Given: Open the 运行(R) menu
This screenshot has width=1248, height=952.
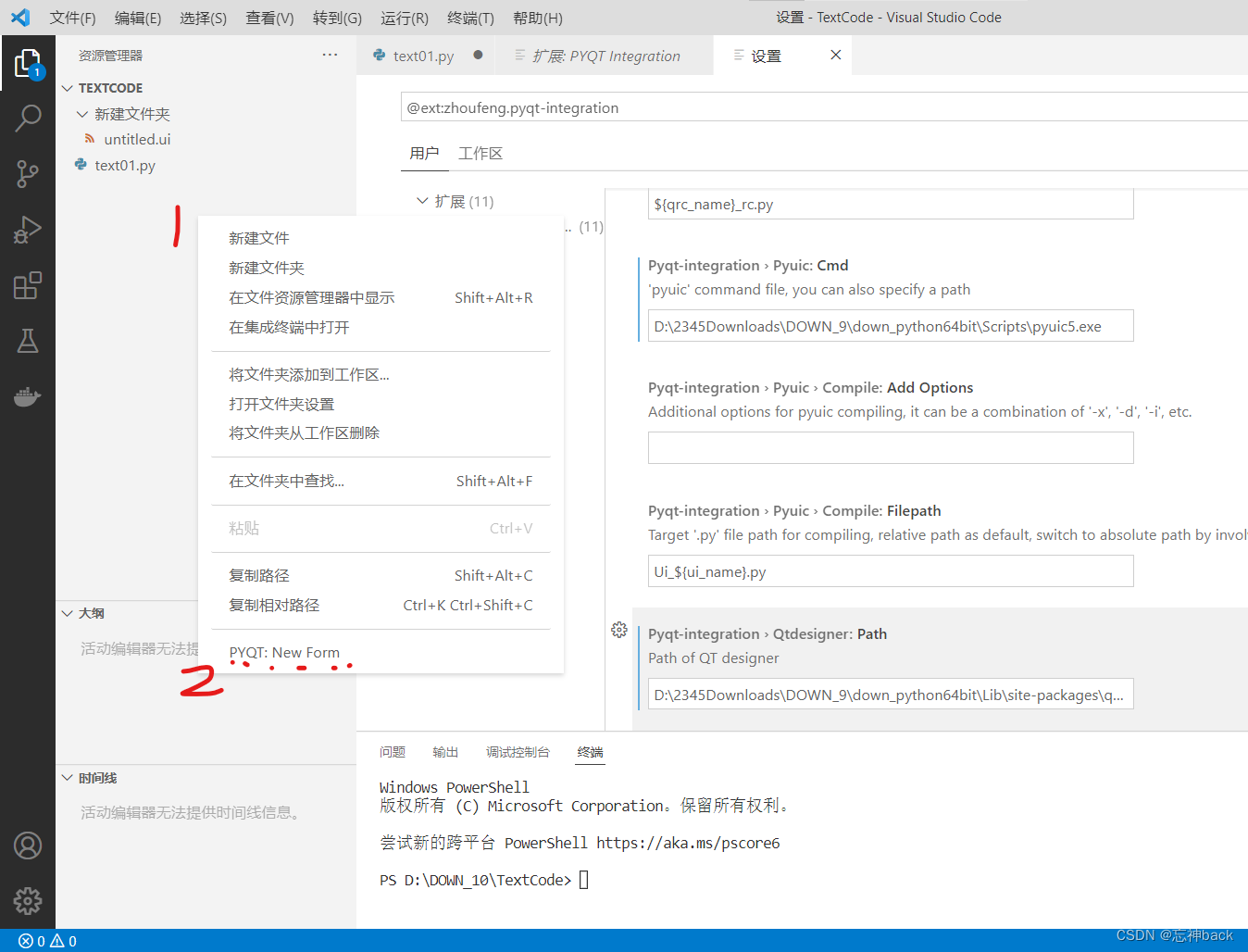Looking at the screenshot, I should (405, 18).
